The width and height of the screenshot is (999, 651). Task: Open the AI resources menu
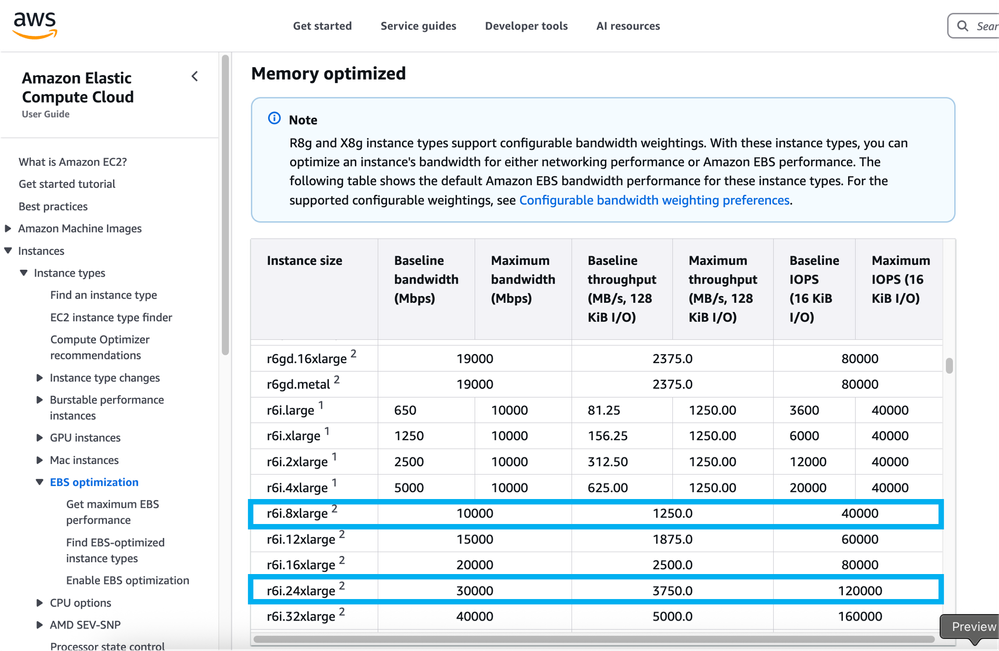[628, 26]
